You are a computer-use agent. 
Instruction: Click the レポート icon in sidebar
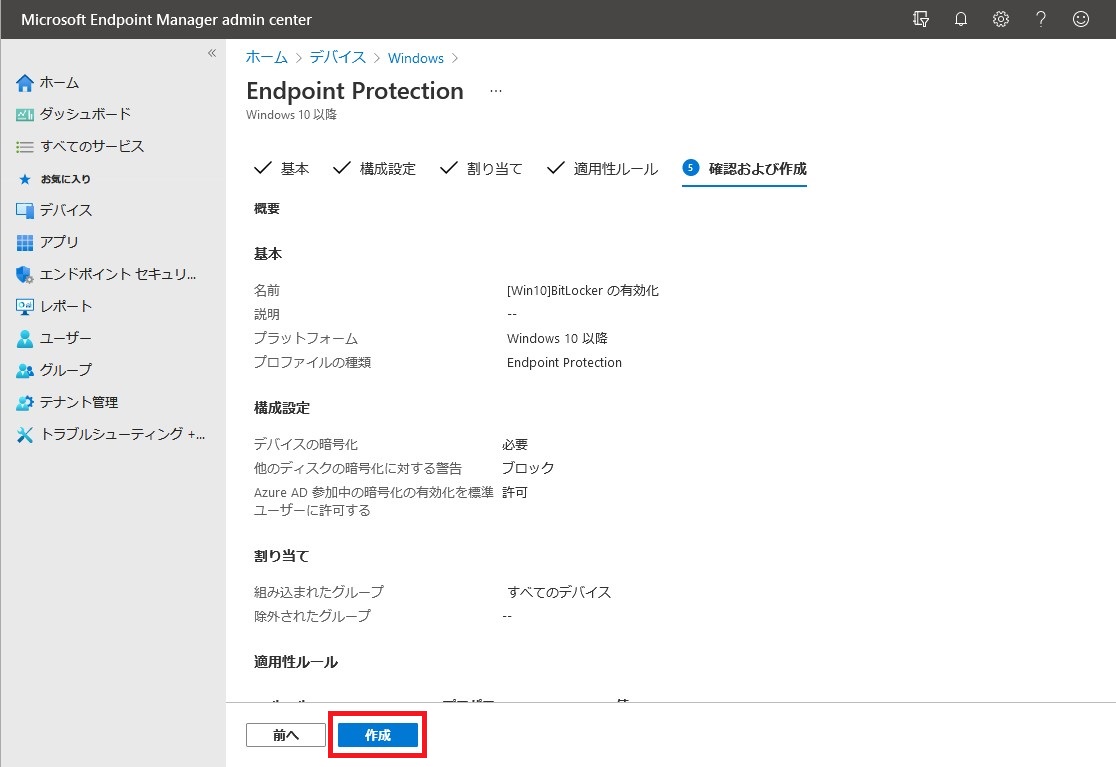pos(25,307)
